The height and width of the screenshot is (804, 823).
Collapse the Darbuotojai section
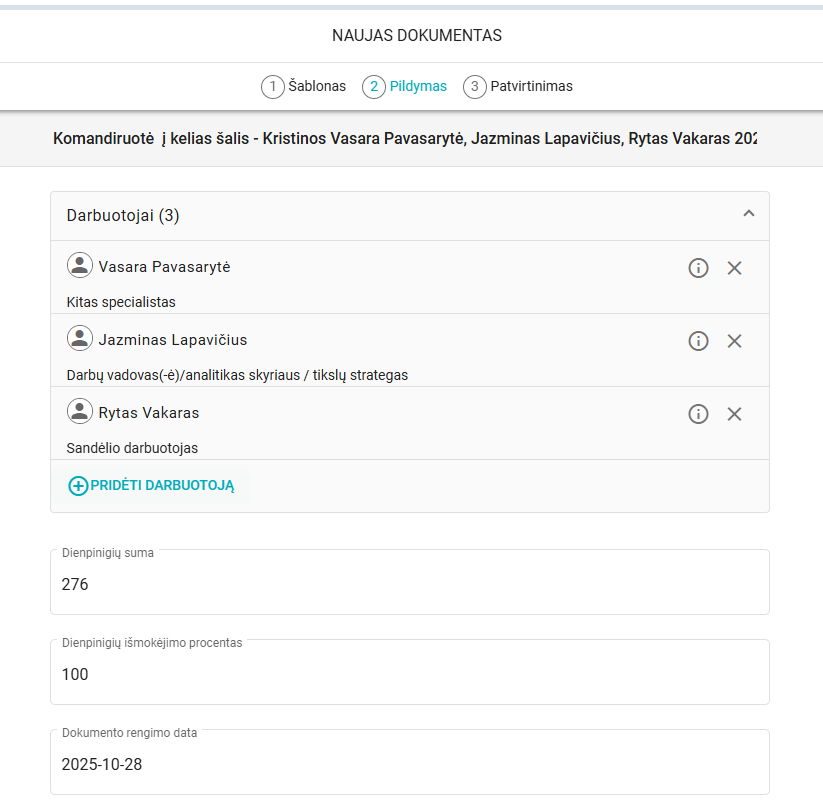[x=748, y=214]
